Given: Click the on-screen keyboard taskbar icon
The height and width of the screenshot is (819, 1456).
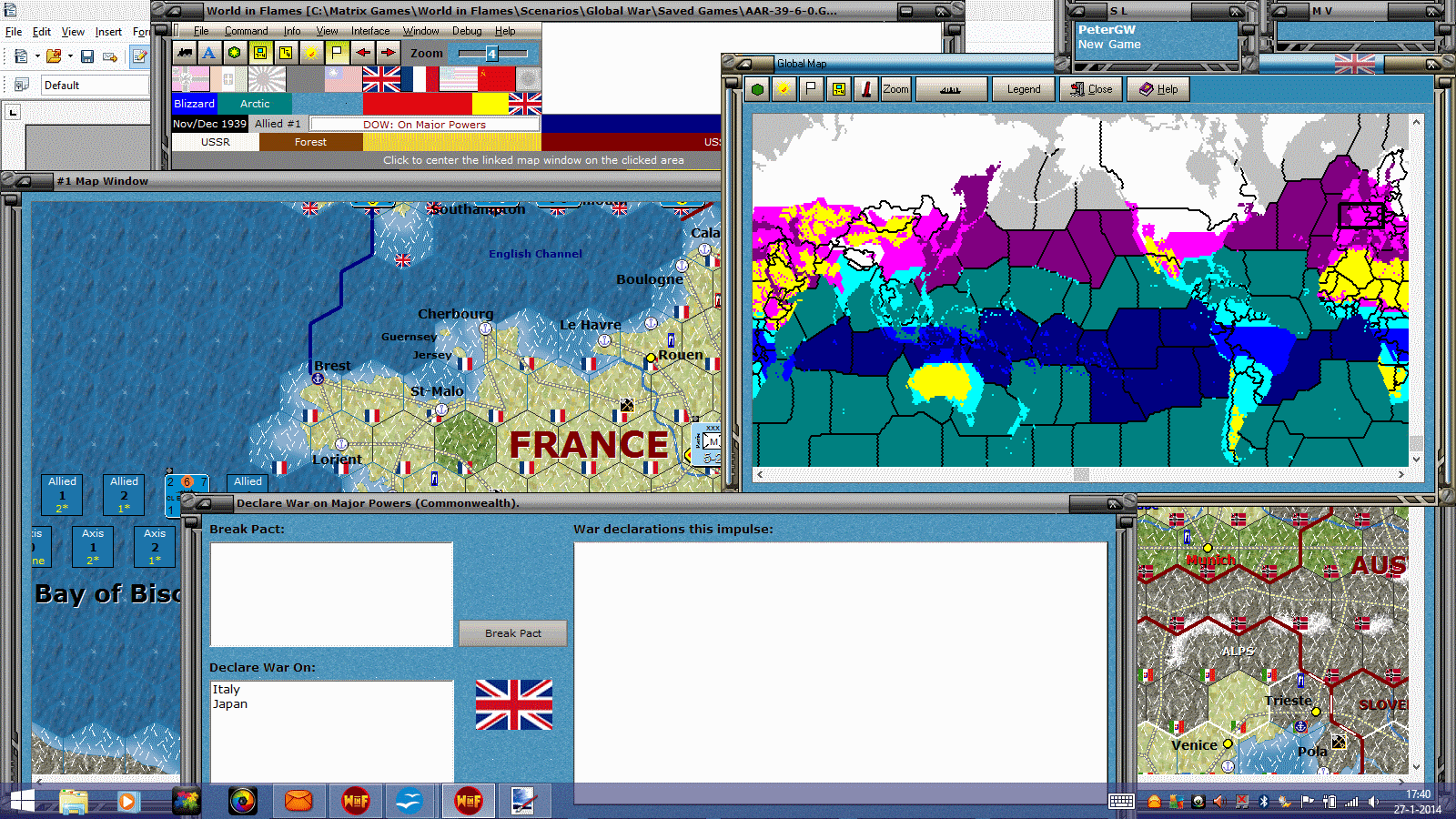Looking at the screenshot, I should tap(1121, 802).
